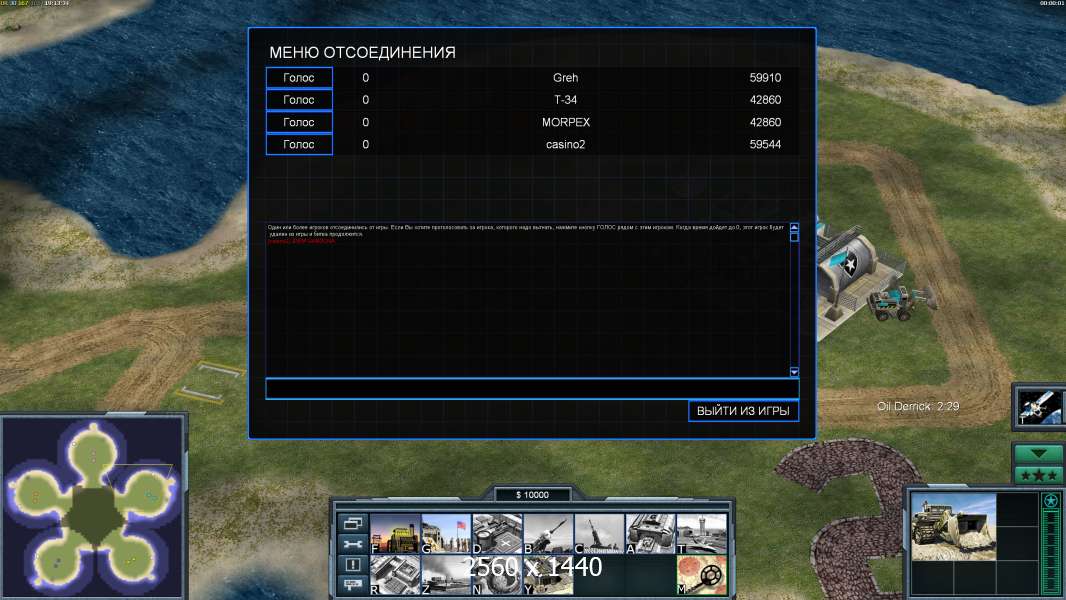Click the dozer unit portrait
Screen dimensions: 1066x600
953,527
